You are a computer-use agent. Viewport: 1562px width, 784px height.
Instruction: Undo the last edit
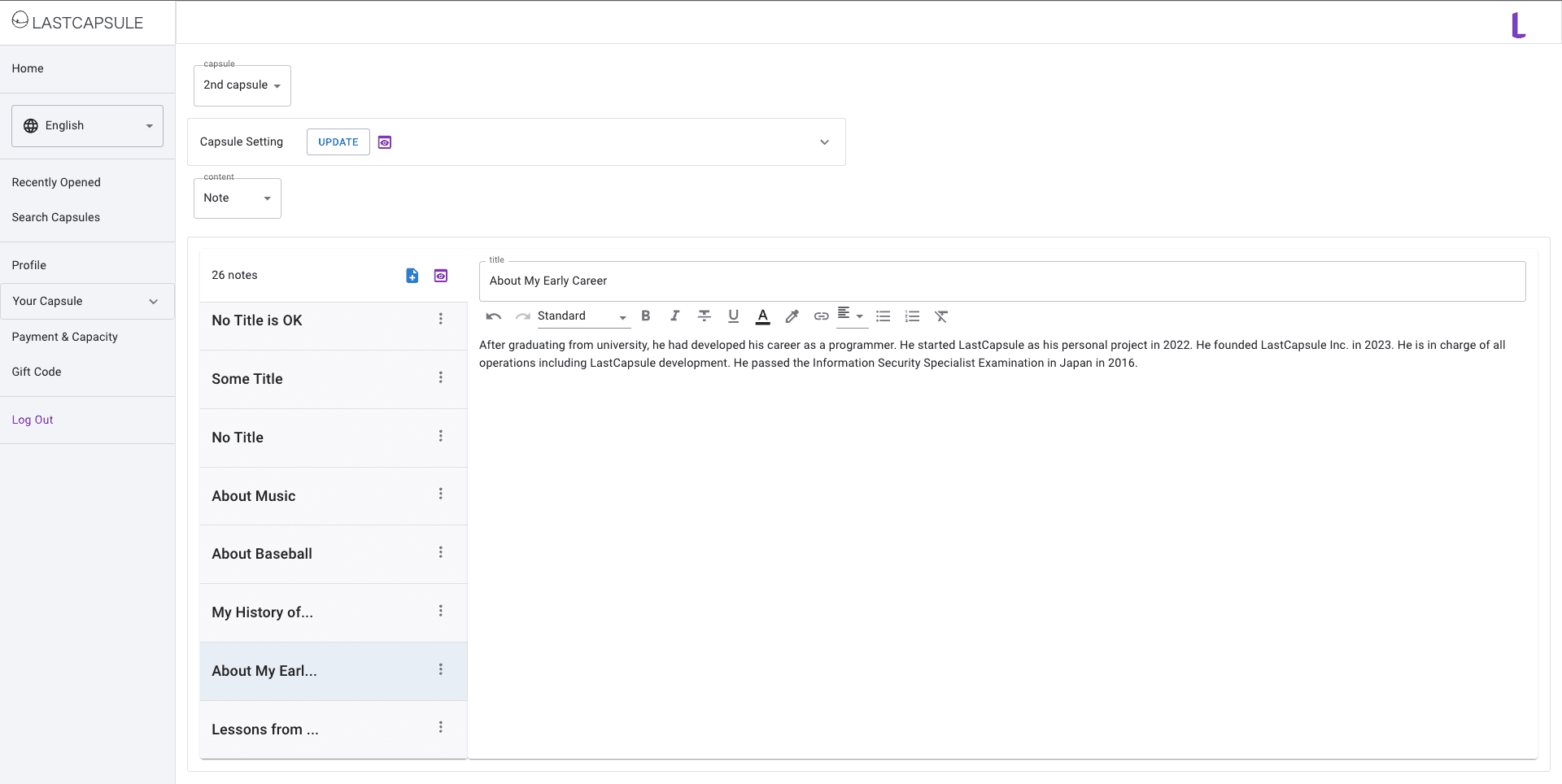point(494,316)
